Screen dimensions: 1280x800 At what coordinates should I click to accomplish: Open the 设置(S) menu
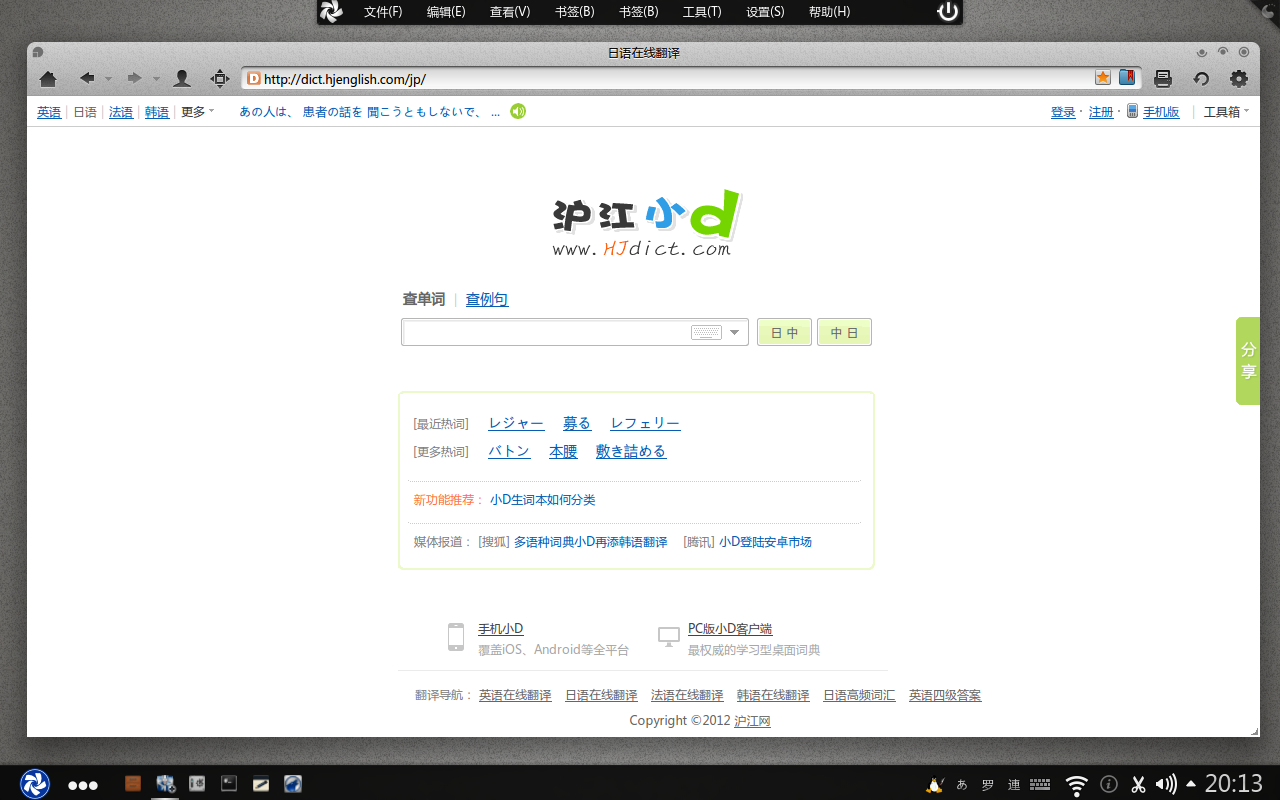tap(765, 12)
